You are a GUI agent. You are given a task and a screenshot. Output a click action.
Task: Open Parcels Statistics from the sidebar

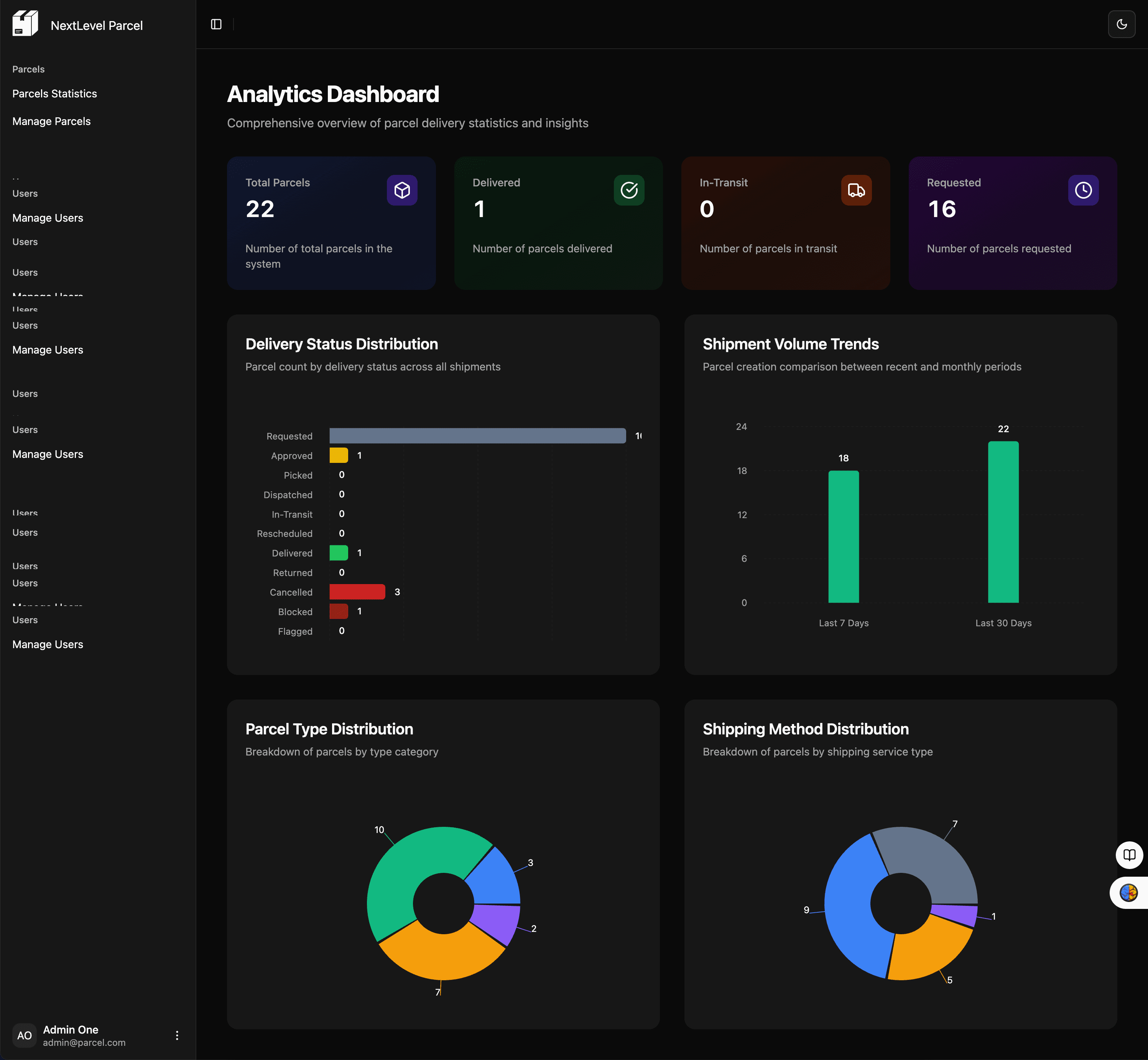pos(54,94)
